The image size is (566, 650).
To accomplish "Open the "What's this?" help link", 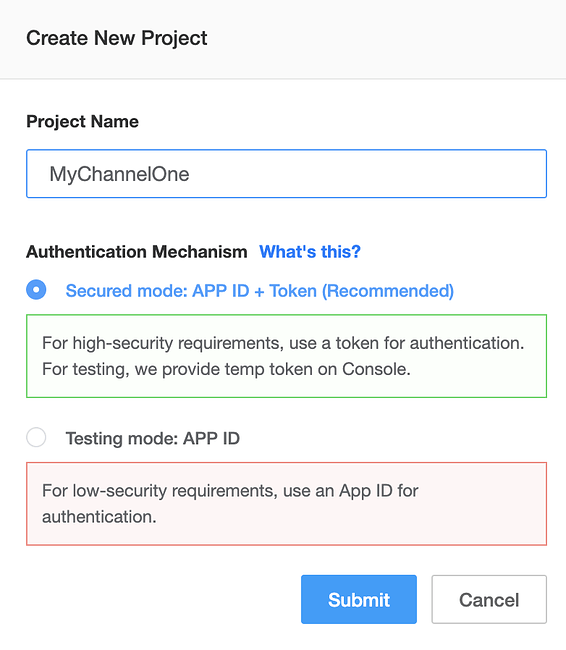I will 310,252.
